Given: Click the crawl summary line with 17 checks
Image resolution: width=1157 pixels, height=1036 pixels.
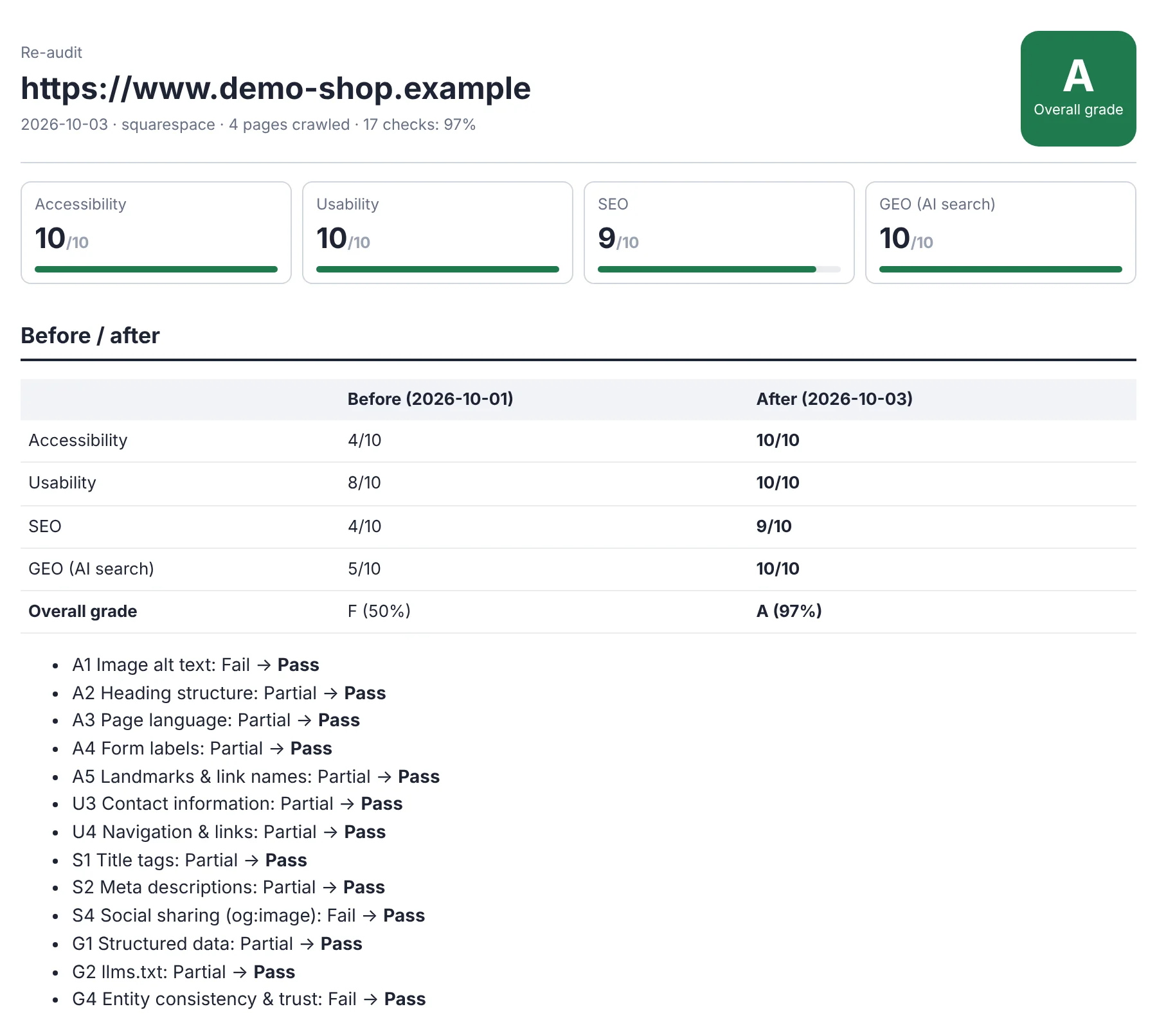Looking at the screenshot, I should pos(248,125).
